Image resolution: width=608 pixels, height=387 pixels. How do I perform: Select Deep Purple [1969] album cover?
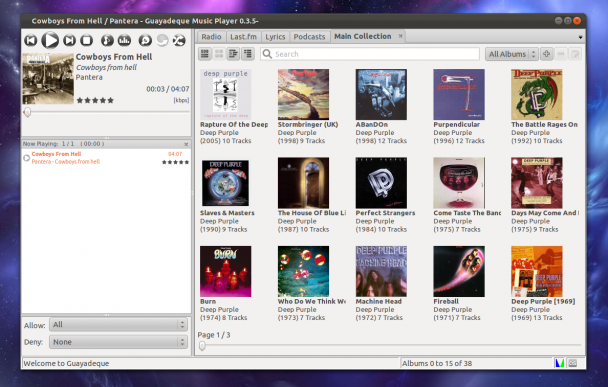pyautogui.click(x=537, y=271)
